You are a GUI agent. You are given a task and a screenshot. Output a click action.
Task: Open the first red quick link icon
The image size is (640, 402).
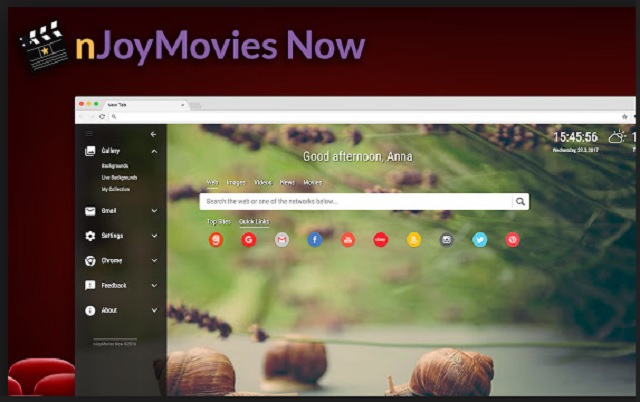click(216, 240)
